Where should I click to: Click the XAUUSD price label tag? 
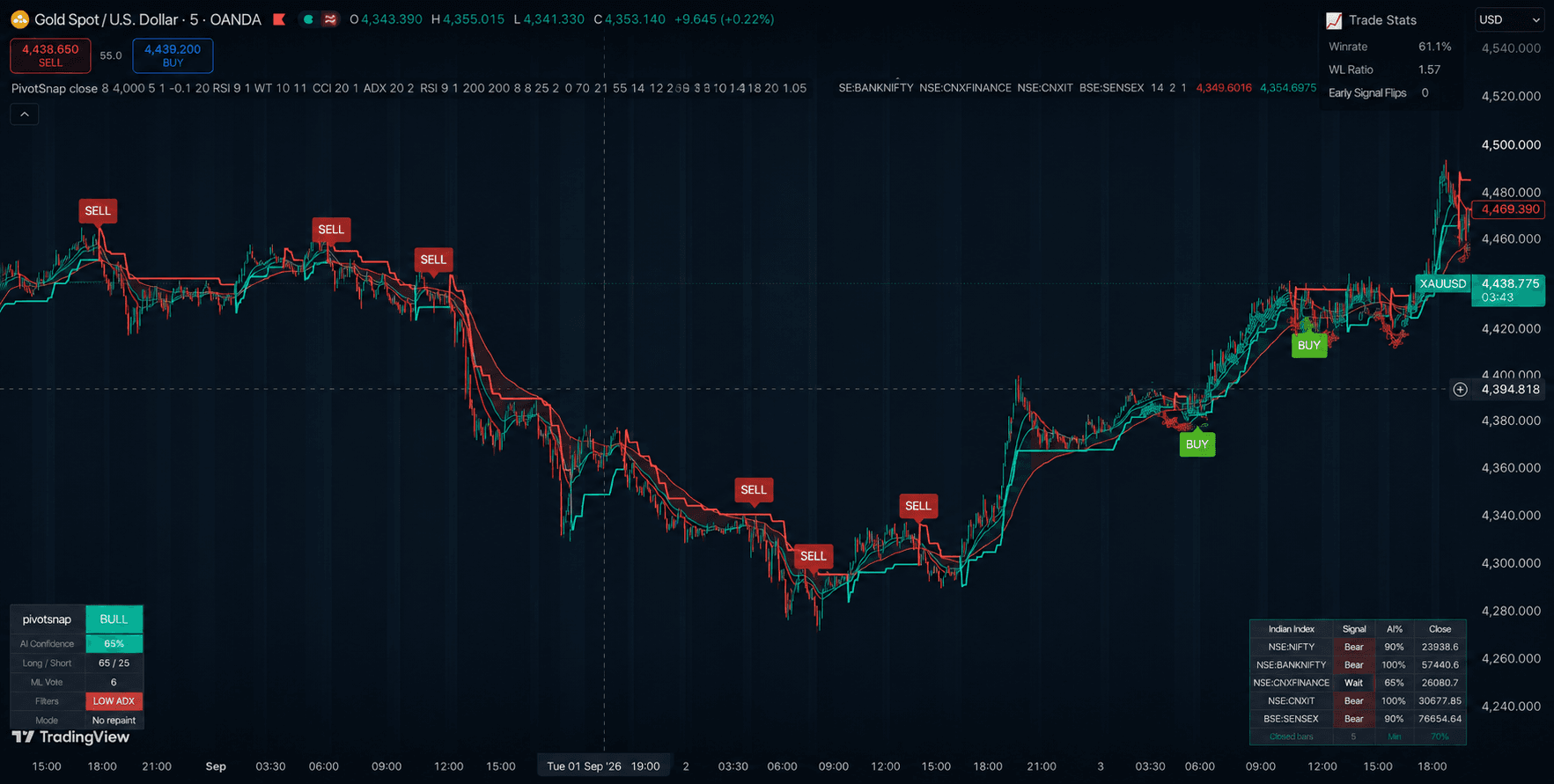coord(1443,283)
